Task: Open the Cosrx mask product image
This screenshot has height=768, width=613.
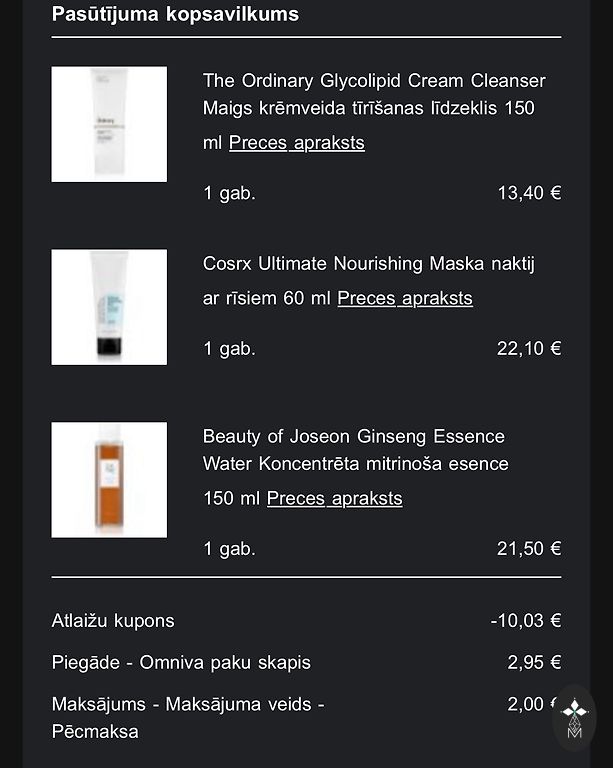Action: coord(109,307)
